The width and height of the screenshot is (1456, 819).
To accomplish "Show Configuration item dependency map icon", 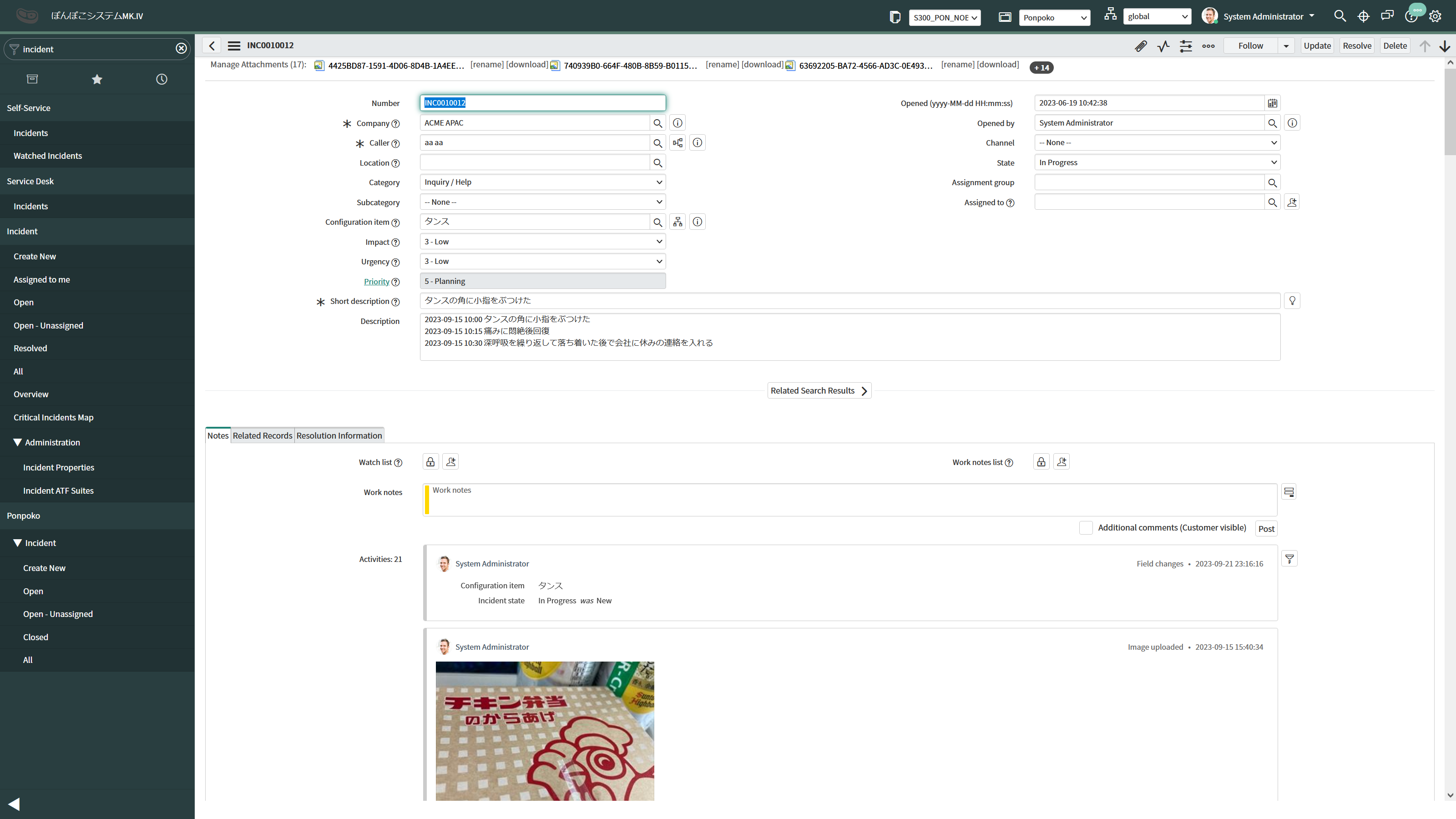I will [x=677, y=222].
